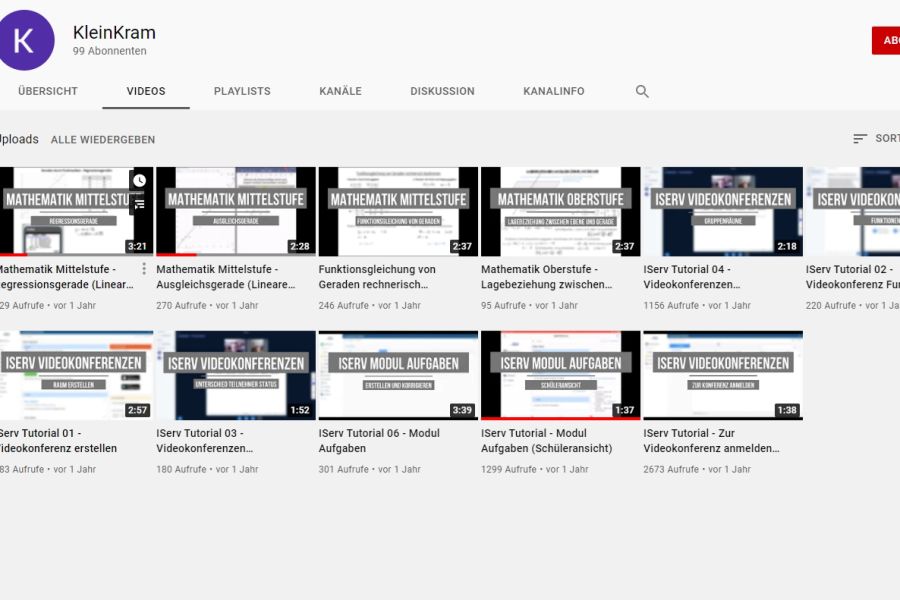The image size is (900, 600).
Task: Click the red subscribe button
Action: pos(886,41)
